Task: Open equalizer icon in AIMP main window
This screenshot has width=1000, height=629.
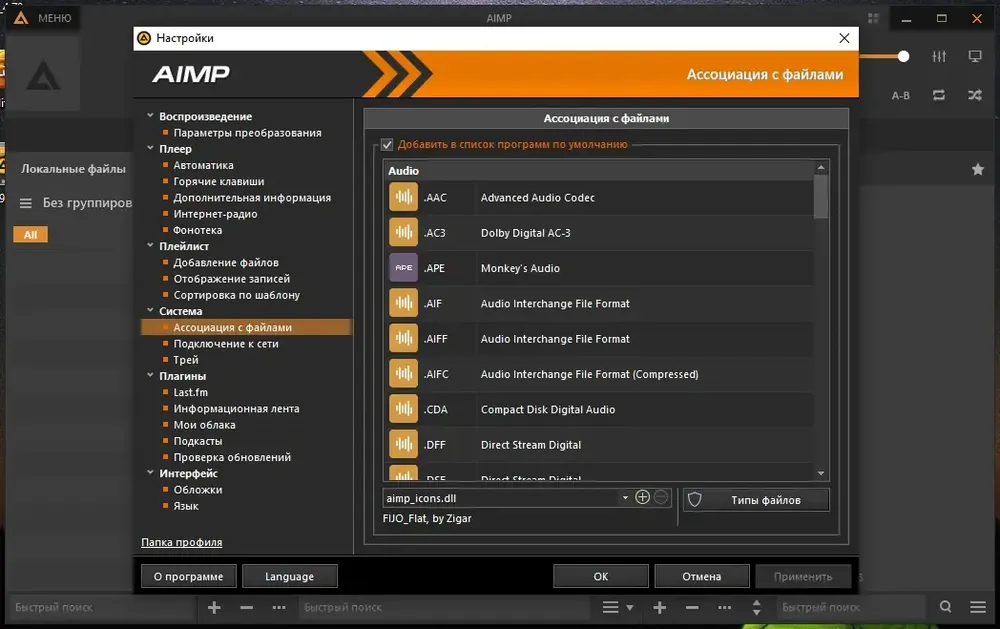Action: pos(939,56)
